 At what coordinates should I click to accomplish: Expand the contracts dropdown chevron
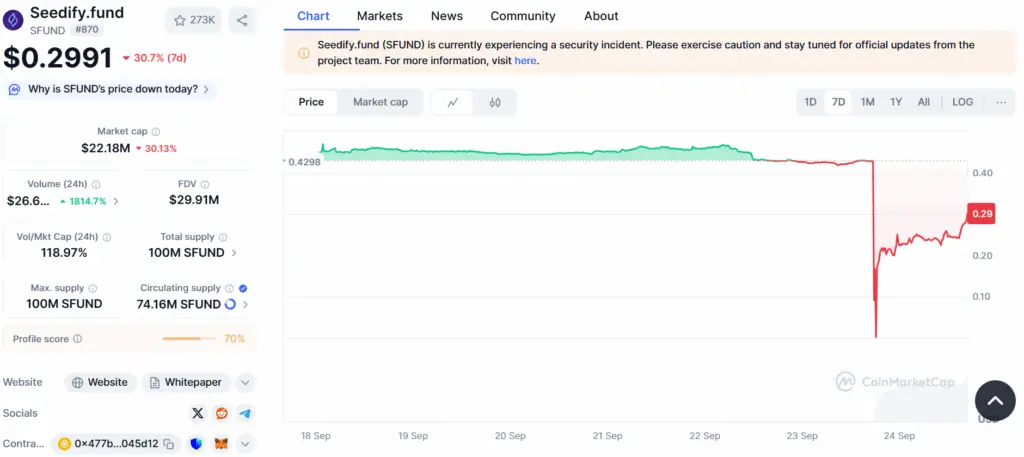[x=245, y=443]
